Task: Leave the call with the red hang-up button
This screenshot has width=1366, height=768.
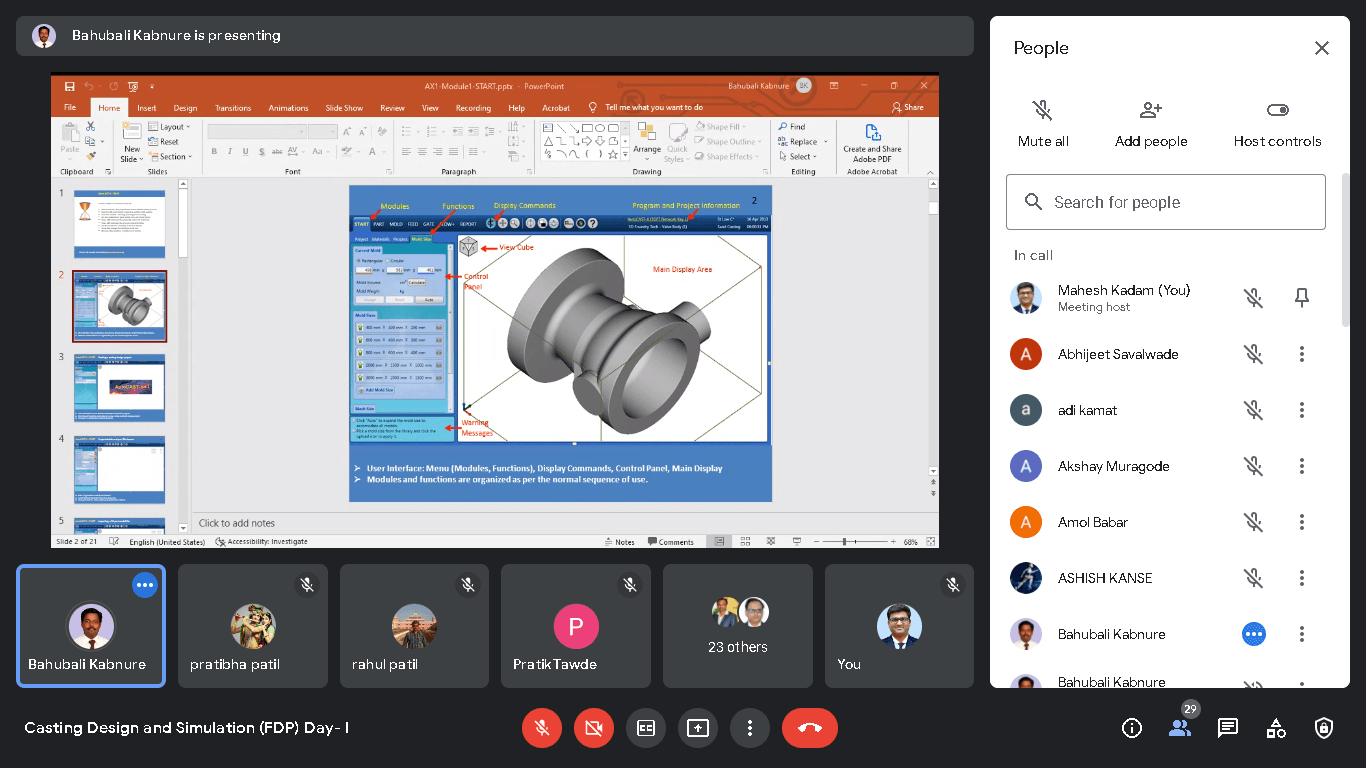Action: pyautogui.click(x=809, y=728)
